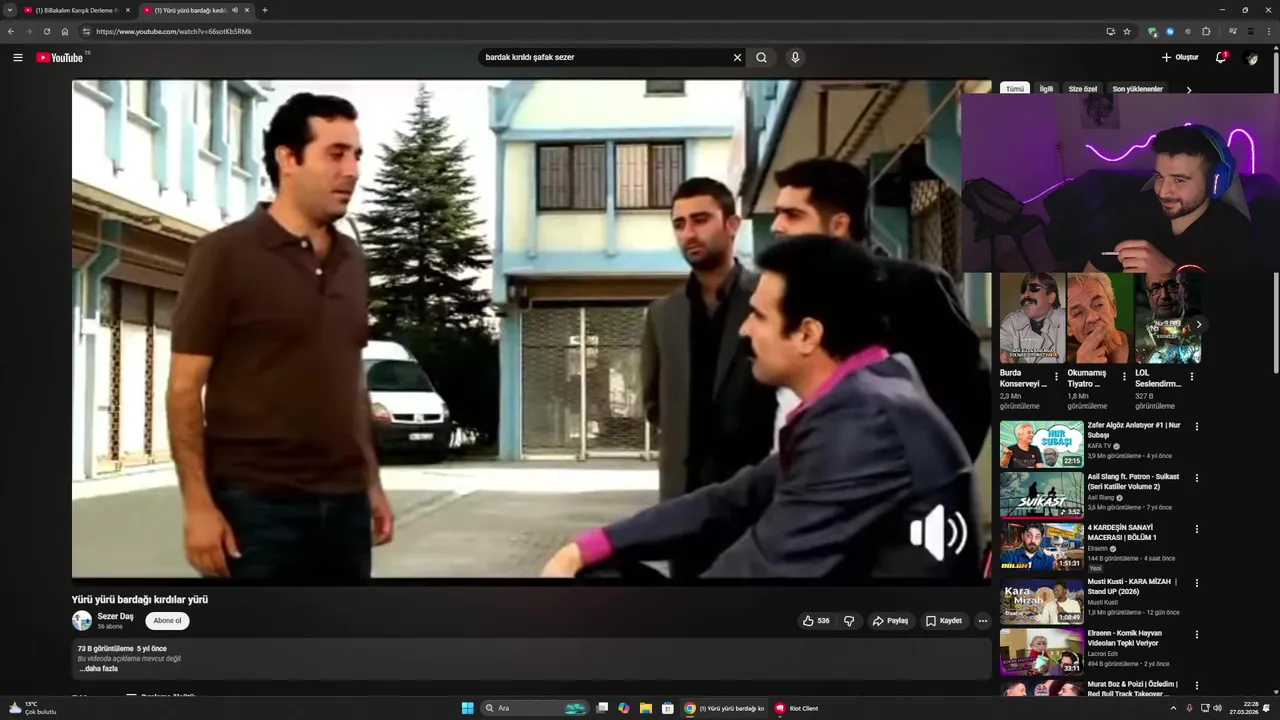Bookmark this page with the star
The width and height of the screenshot is (1280, 720).
coord(1127,32)
